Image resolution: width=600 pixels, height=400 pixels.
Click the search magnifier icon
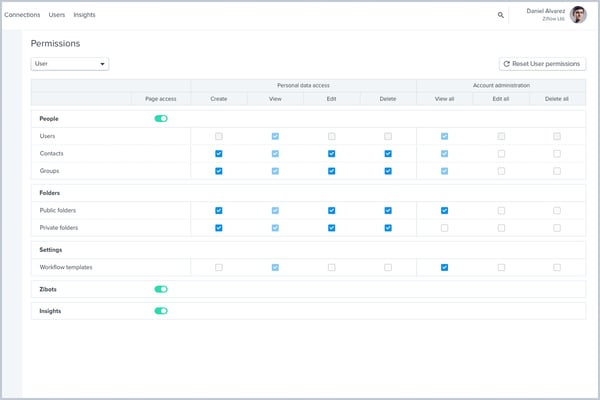[501, 15]
